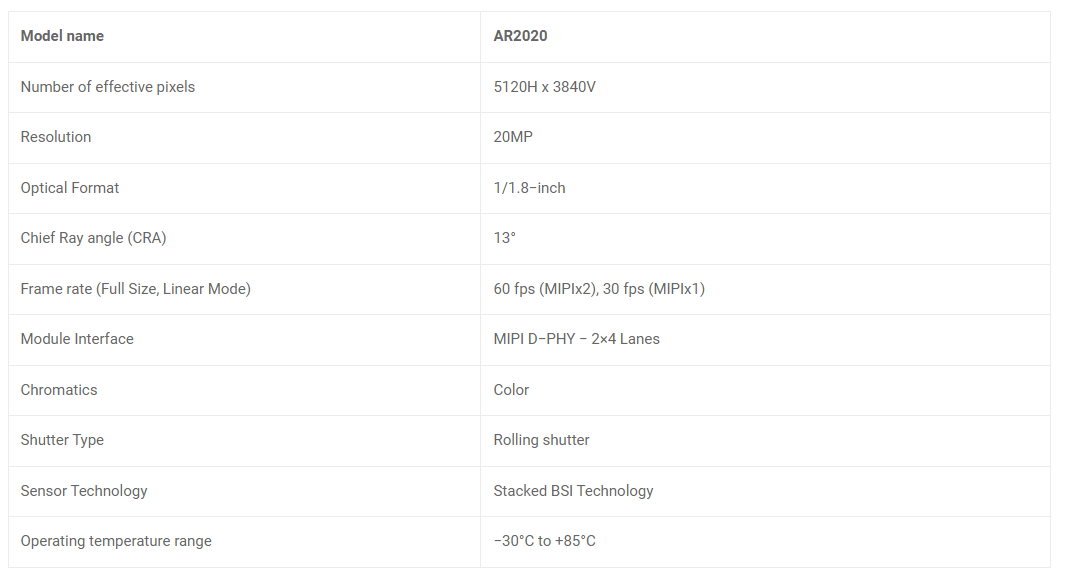Click the "Frame rate (Full Size, Linear Mode)" label
Viewport: 1067px width, 587px height.
pyautogui.click(x=135, y=289)
